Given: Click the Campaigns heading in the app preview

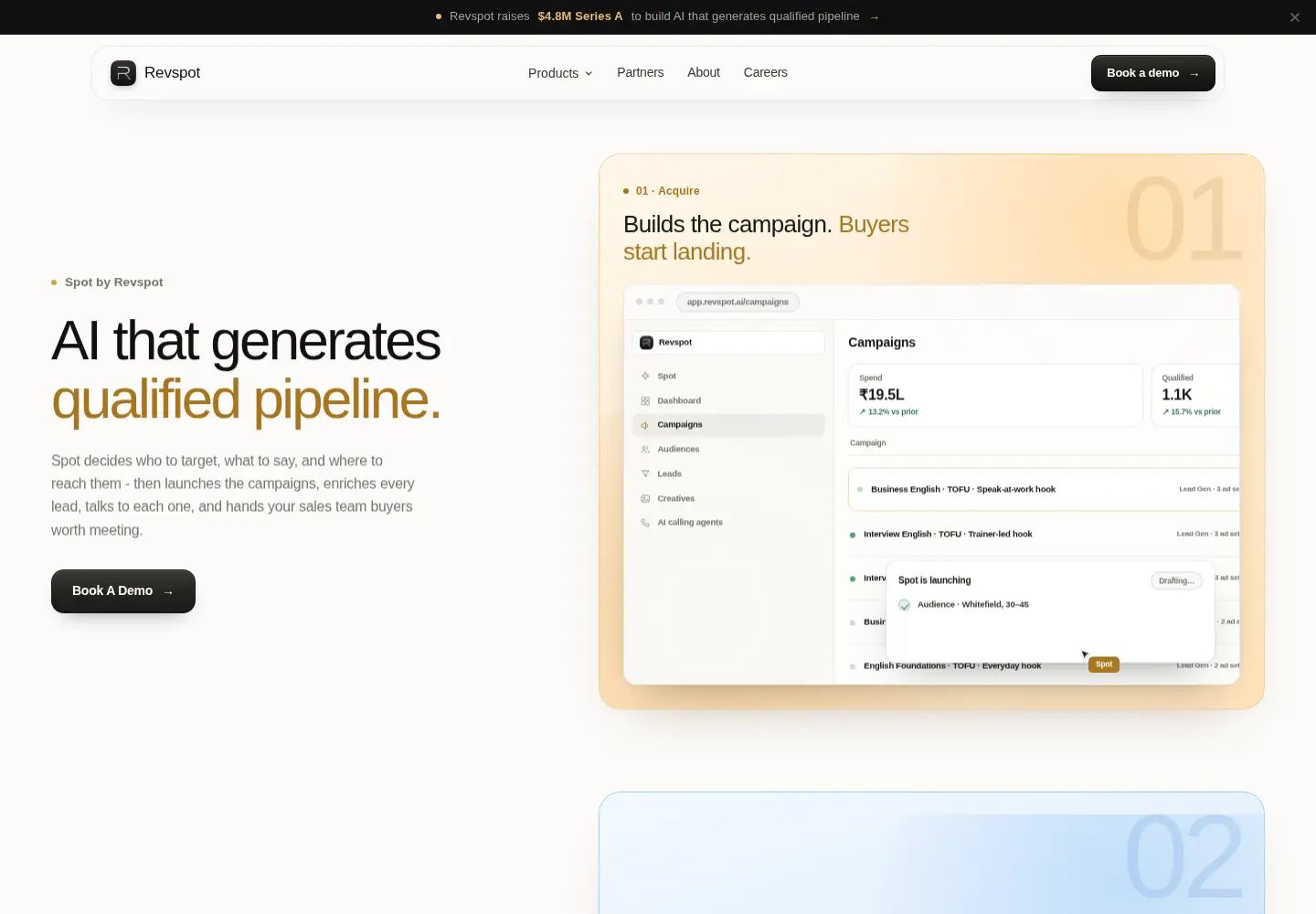Looking at the screenshot, I should click(x=882, y=343).
